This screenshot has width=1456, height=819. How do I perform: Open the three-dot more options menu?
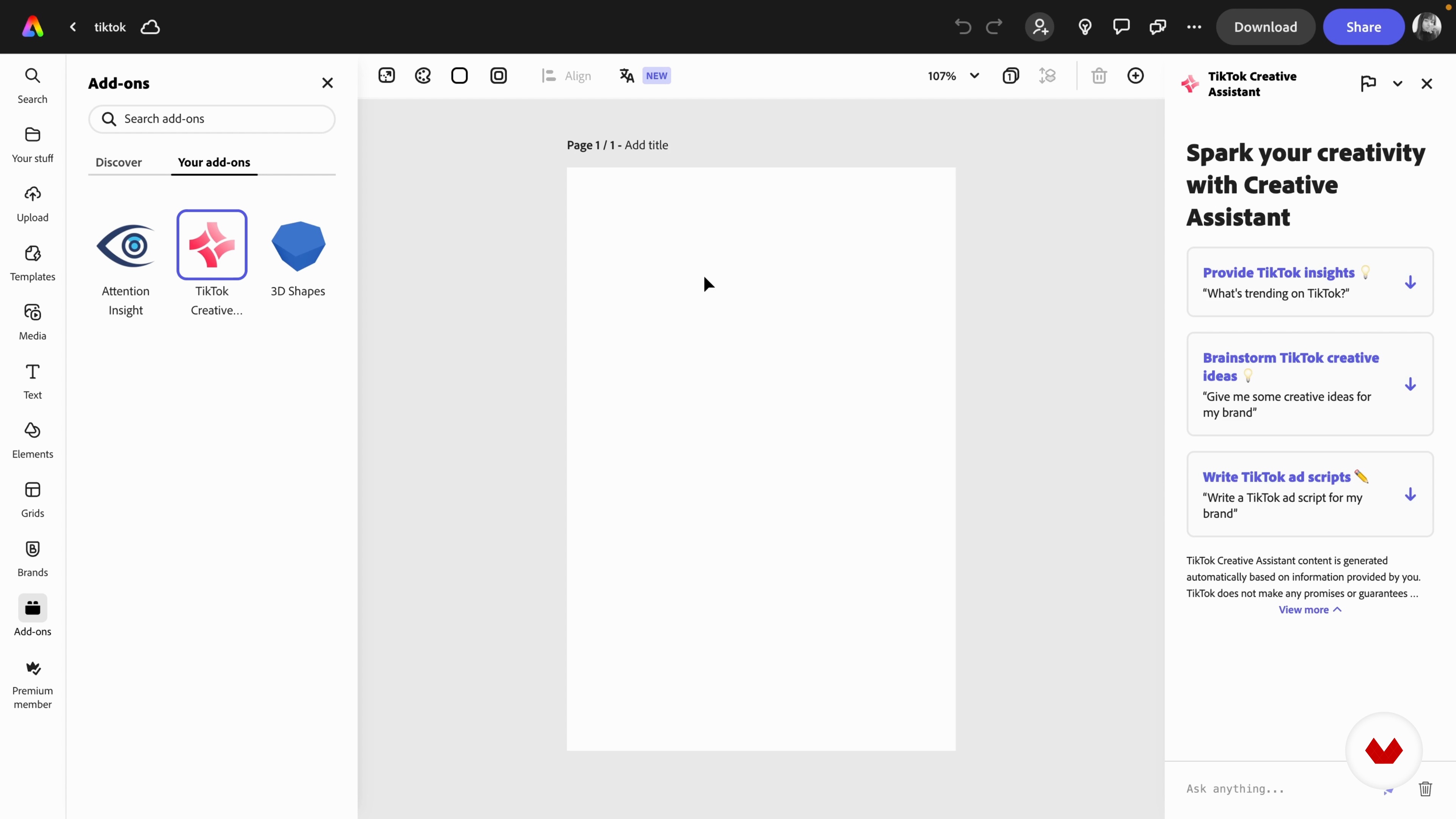coord(1194,27)
